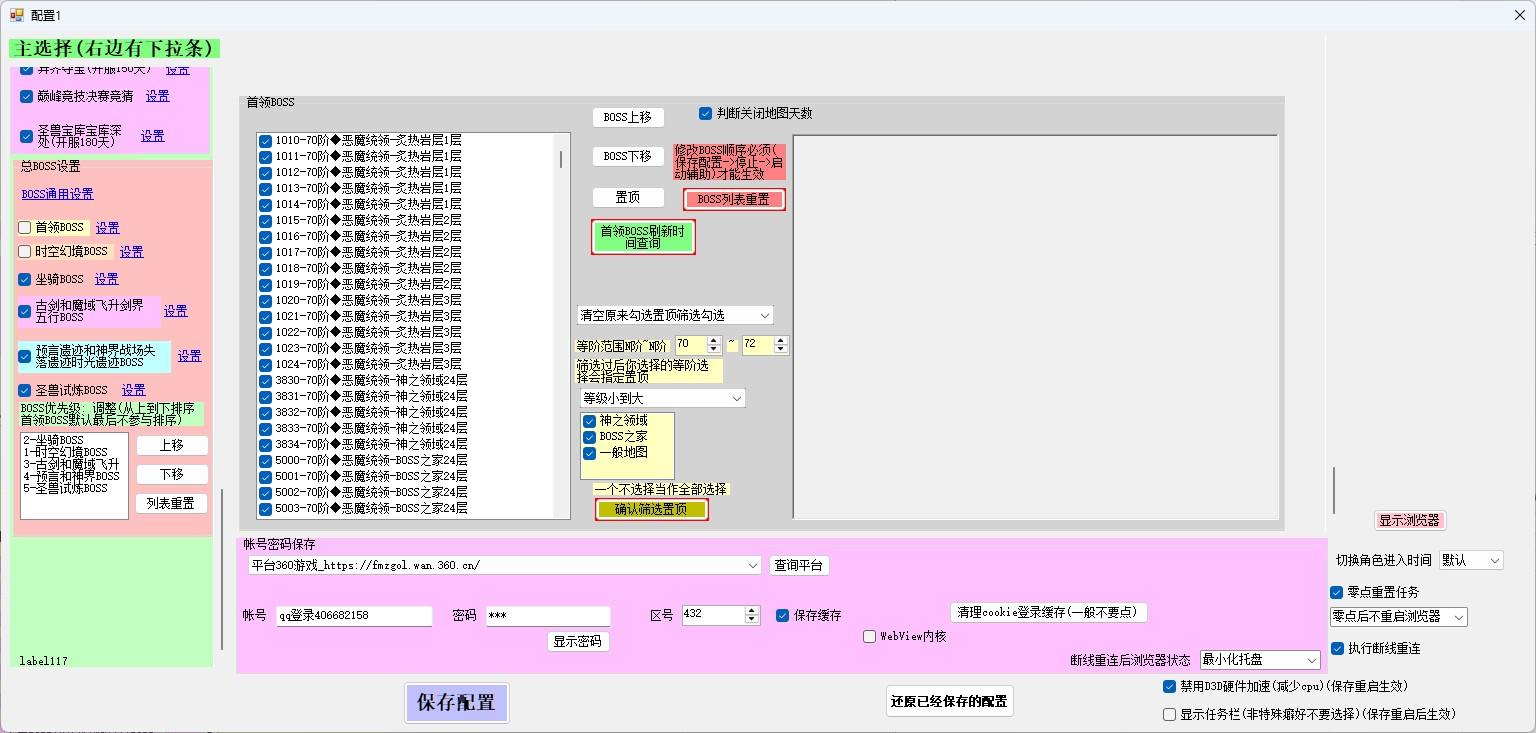
Task: Enable the 首领BOSS checkbox in the left panel
Action: [x=25, y=228]
